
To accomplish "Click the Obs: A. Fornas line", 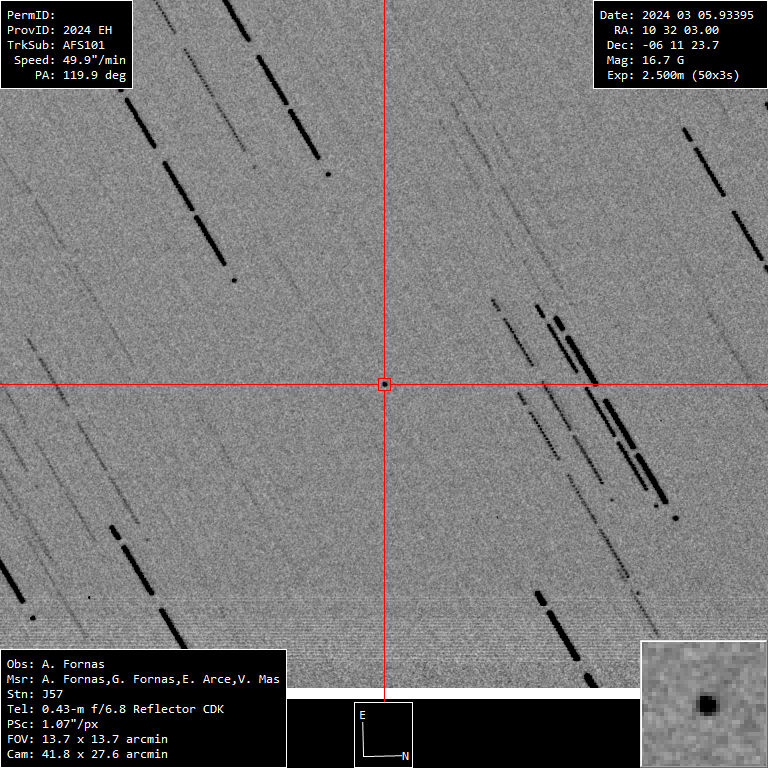I will [x=55, y=664].
